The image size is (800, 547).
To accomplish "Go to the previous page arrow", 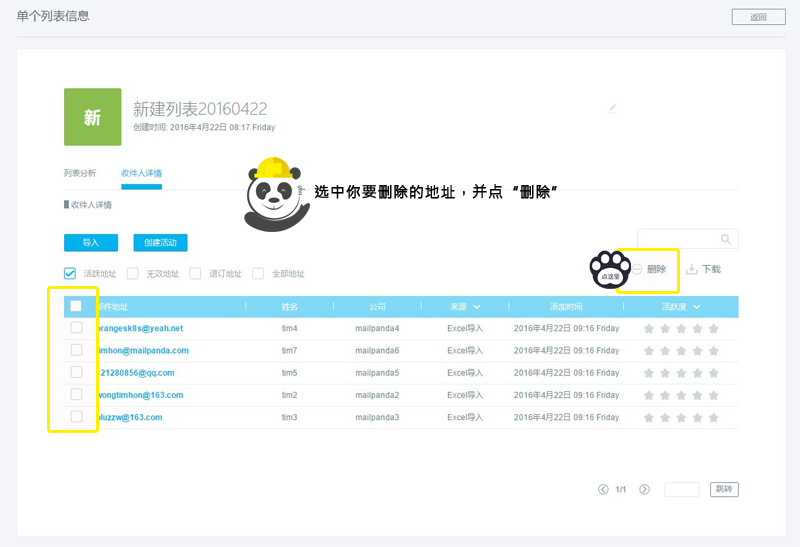I will pyautogui.click(x=603, y=489).
